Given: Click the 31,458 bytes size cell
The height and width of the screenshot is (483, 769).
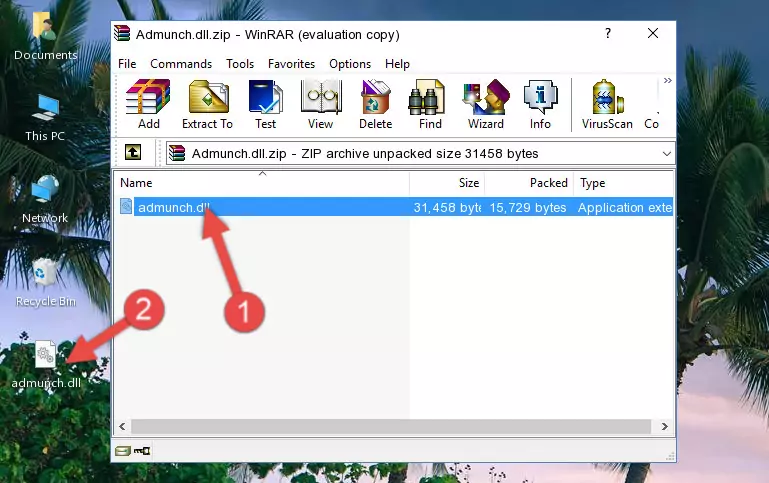Looking at the screenshot, I should pos(447,208).
